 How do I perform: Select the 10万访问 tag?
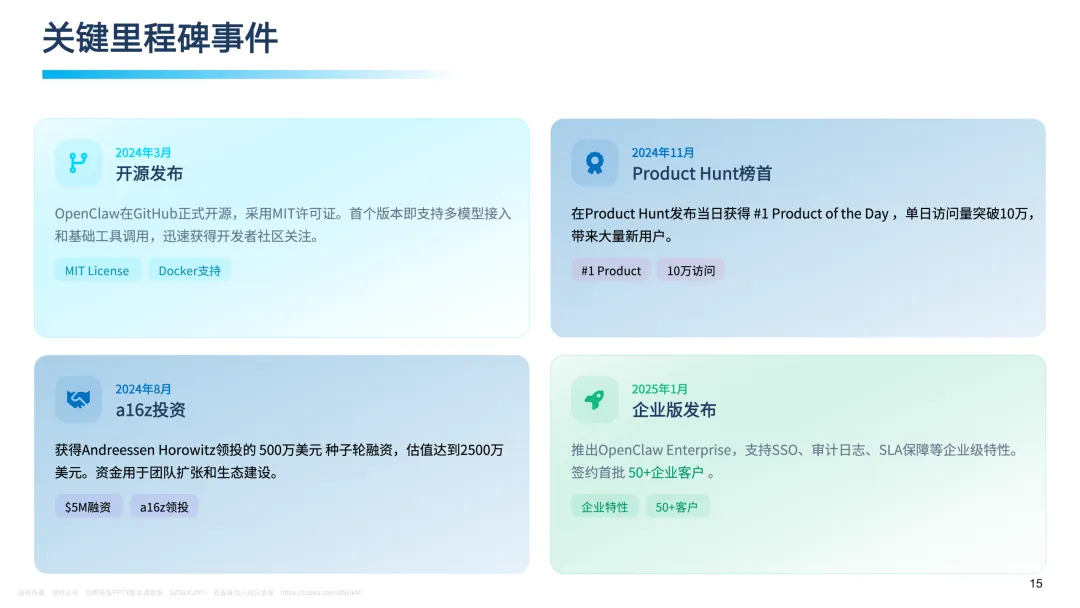coord(690,271)
